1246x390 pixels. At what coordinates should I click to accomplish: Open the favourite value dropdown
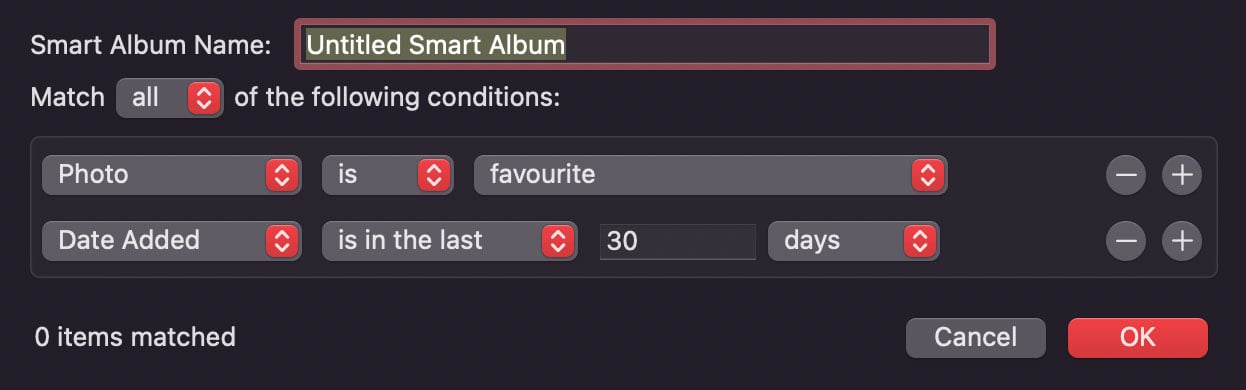point(710,175)
